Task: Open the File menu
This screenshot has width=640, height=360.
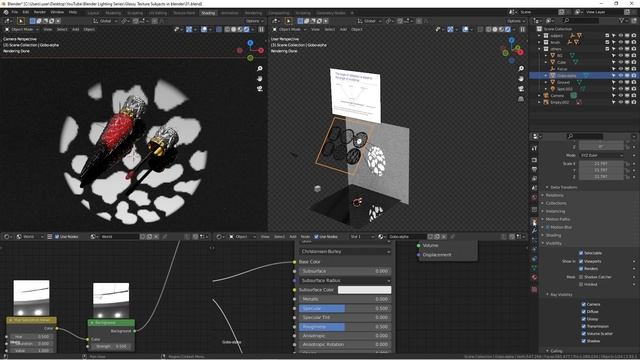Action: 15,12
